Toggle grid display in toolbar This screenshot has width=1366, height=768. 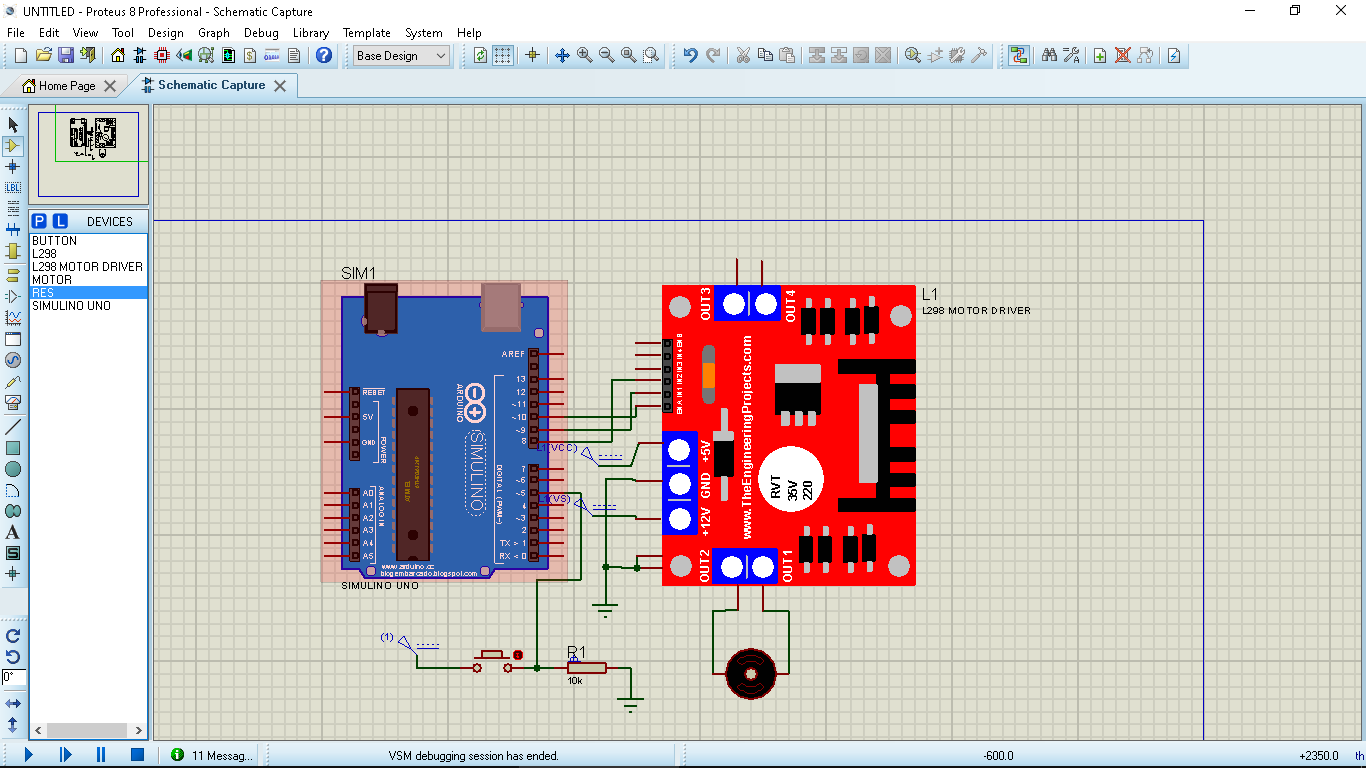pos(502,55)
